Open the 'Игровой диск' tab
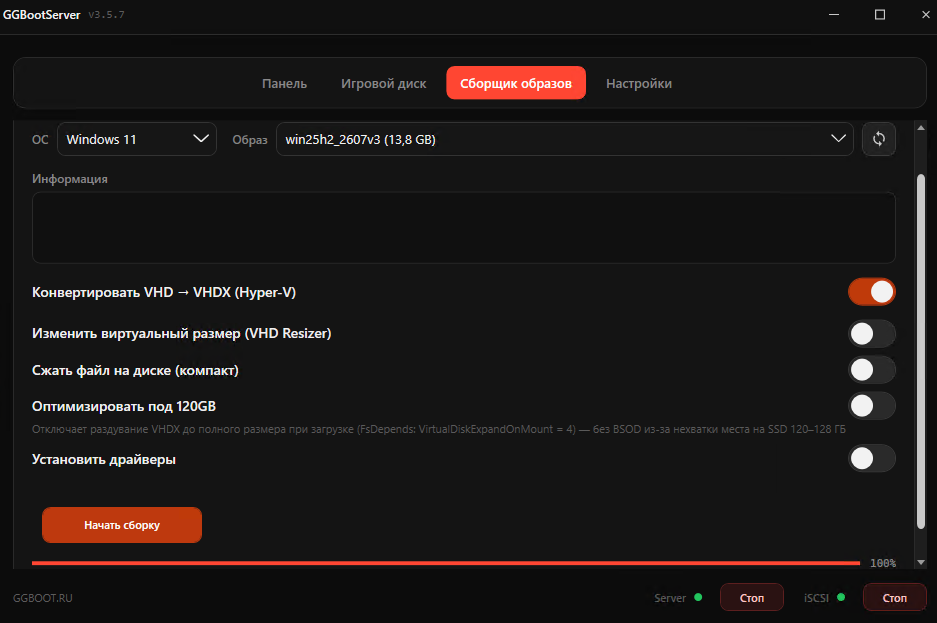 (384, 84)
